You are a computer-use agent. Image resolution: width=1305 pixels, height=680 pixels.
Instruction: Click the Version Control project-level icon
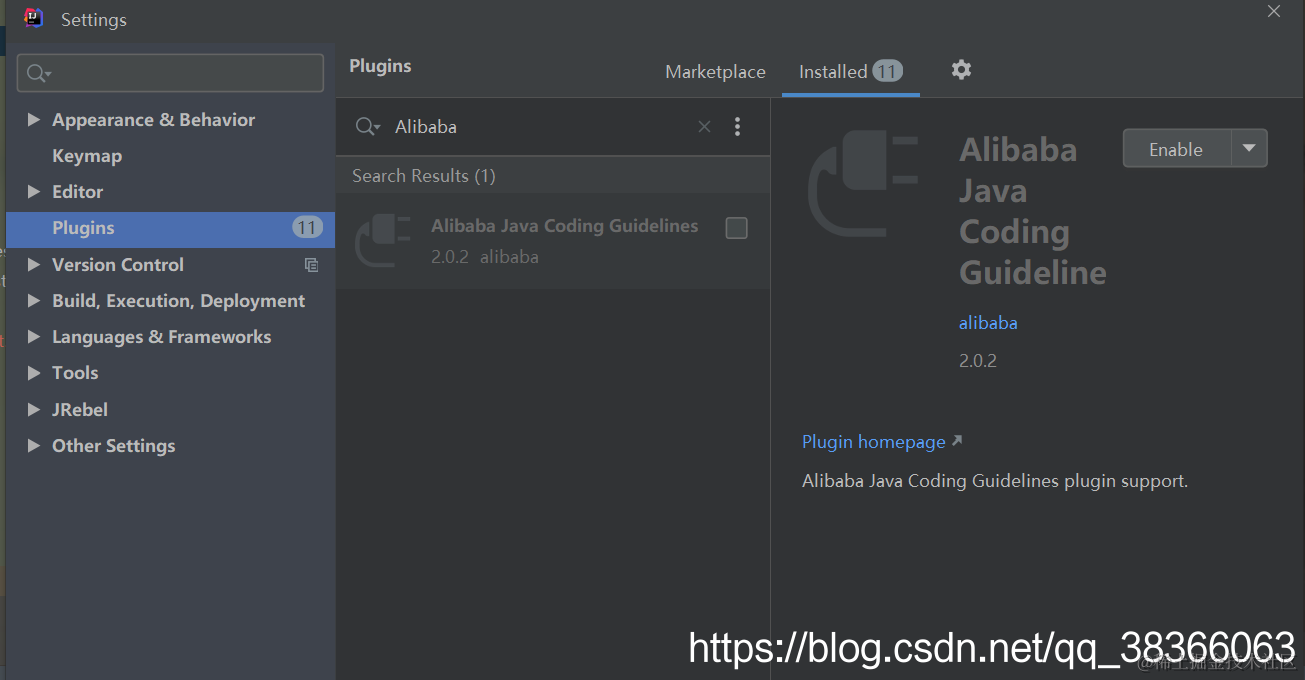pyautogui.click(x=311, y=265)
